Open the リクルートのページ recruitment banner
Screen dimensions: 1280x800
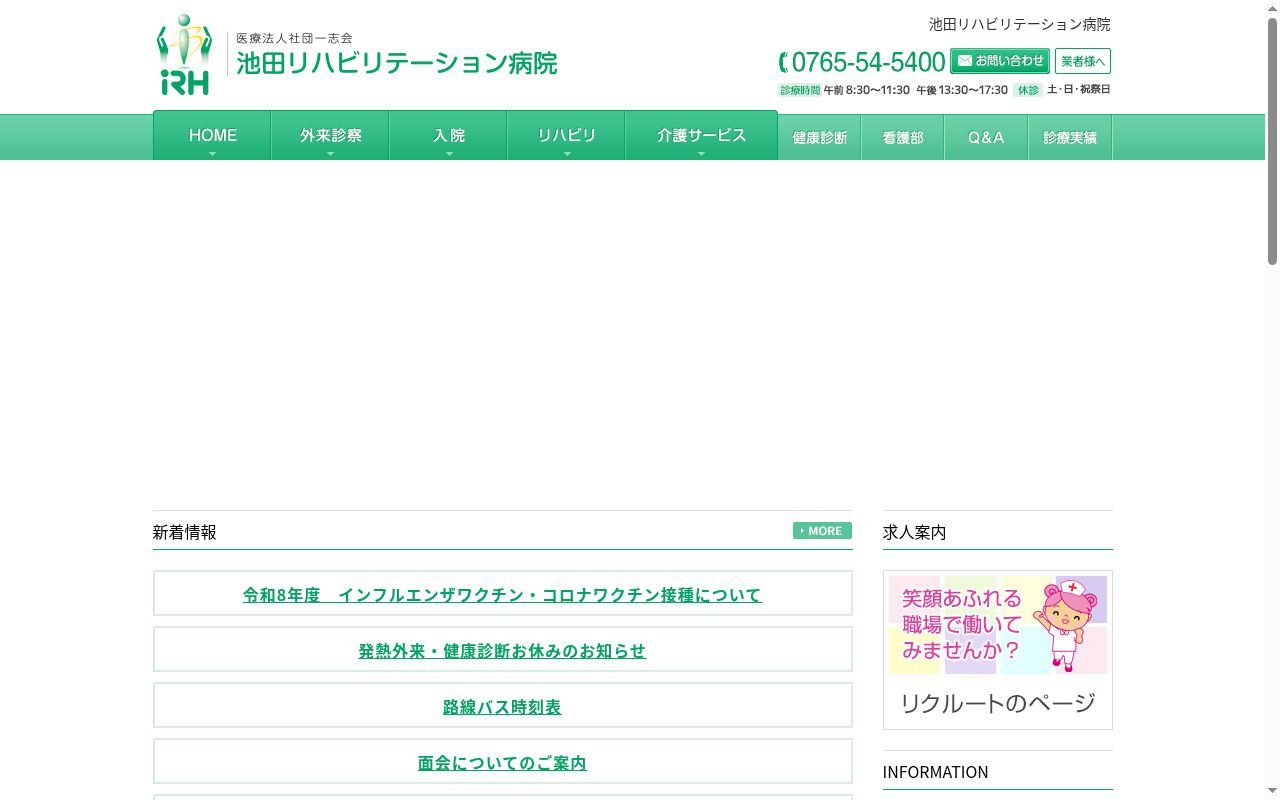tap(998, 650)
